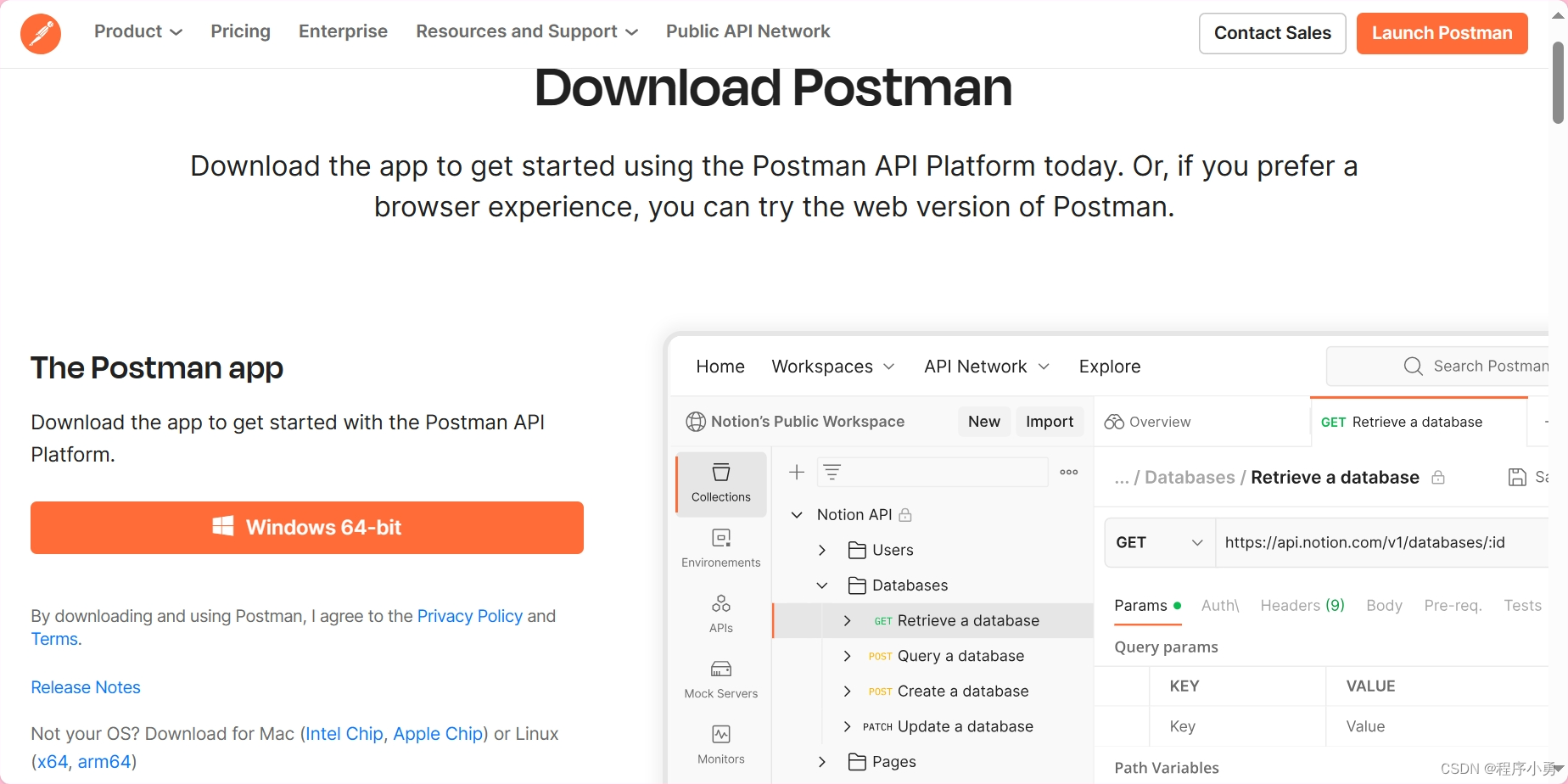Switch to the Auth tab

tap(1220, 606)
